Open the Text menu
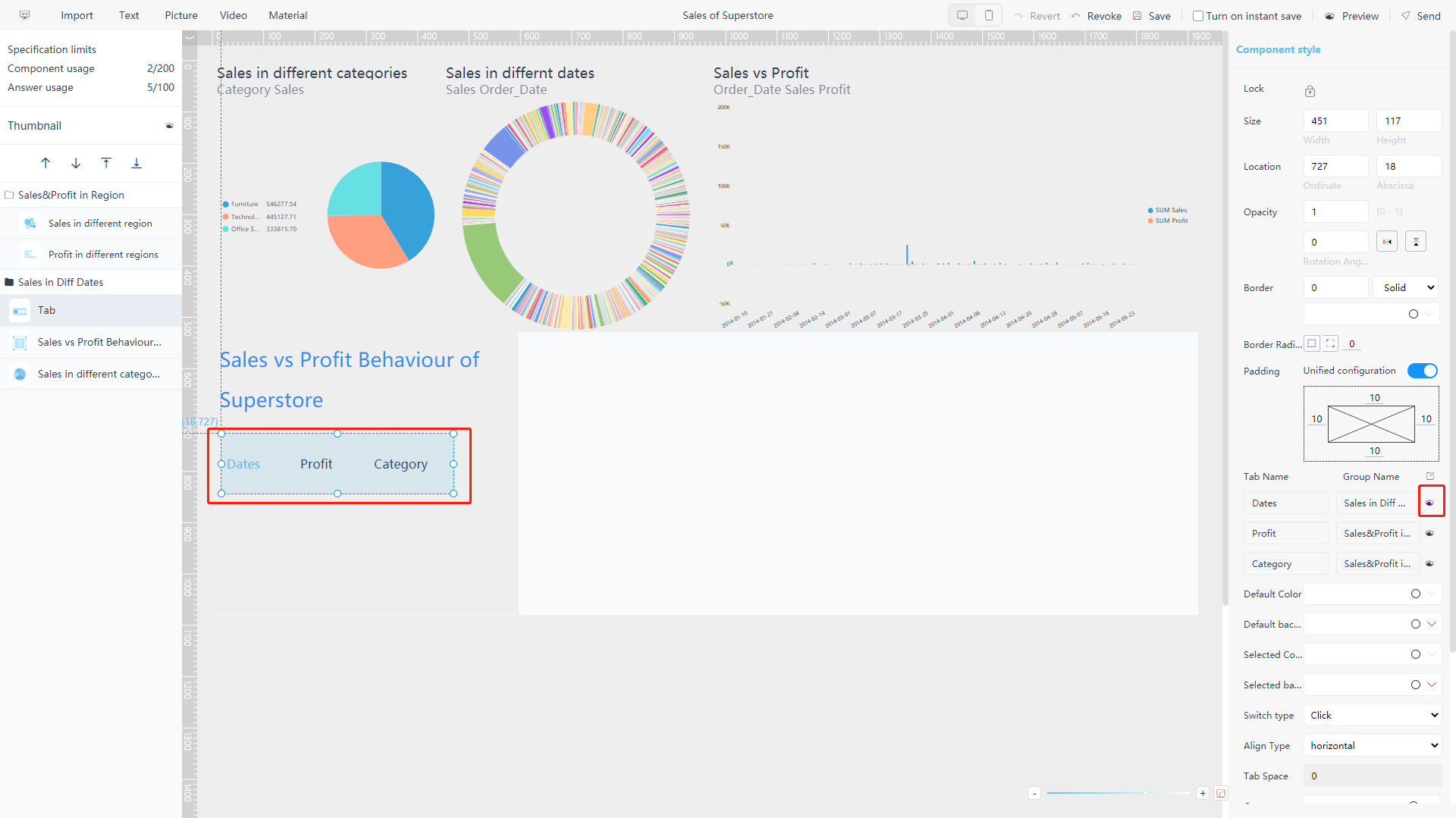This screenshot has height=818, width=1456. tap(129, 15)
